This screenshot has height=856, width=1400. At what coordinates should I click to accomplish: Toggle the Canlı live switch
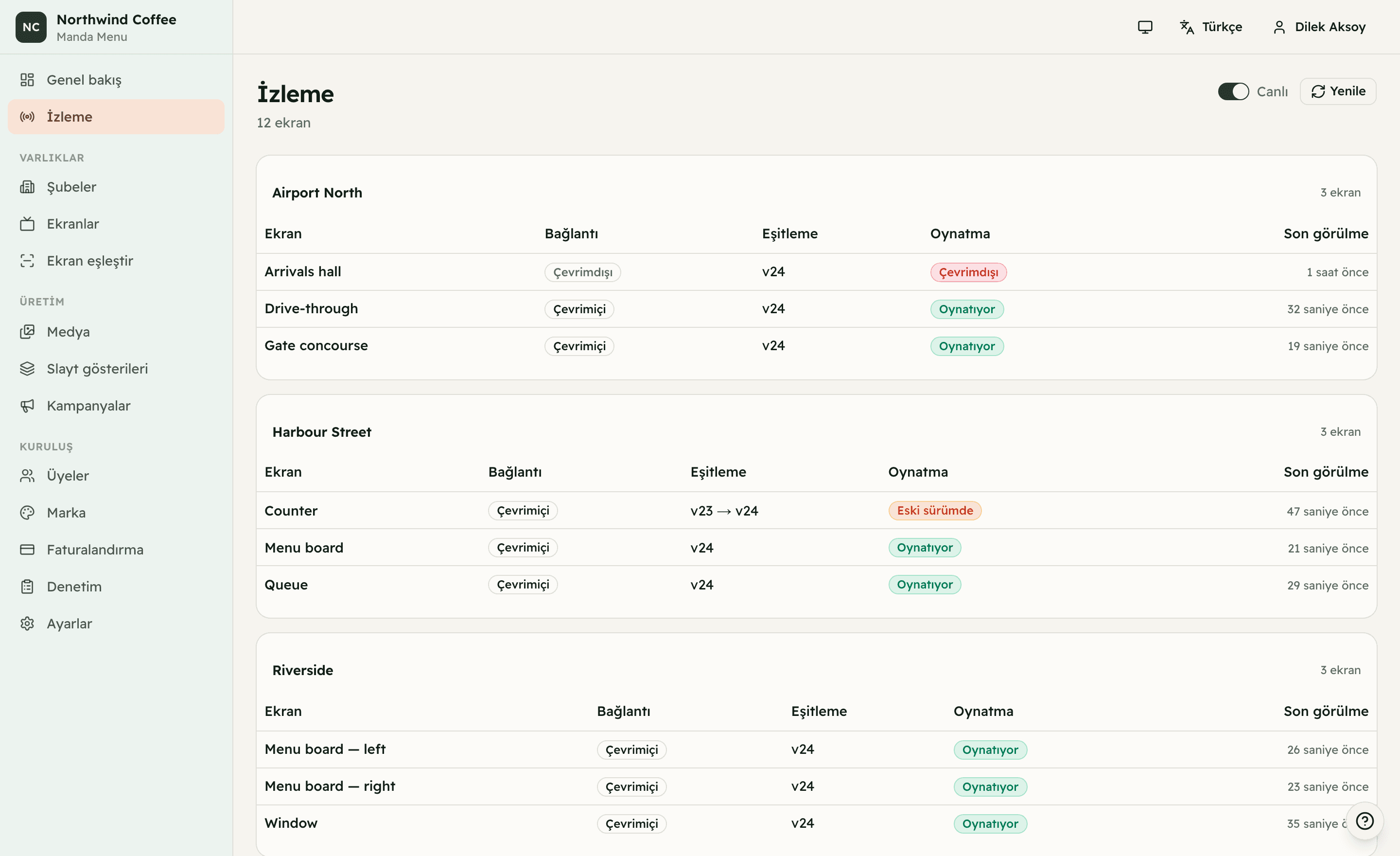pos(1233,91)
